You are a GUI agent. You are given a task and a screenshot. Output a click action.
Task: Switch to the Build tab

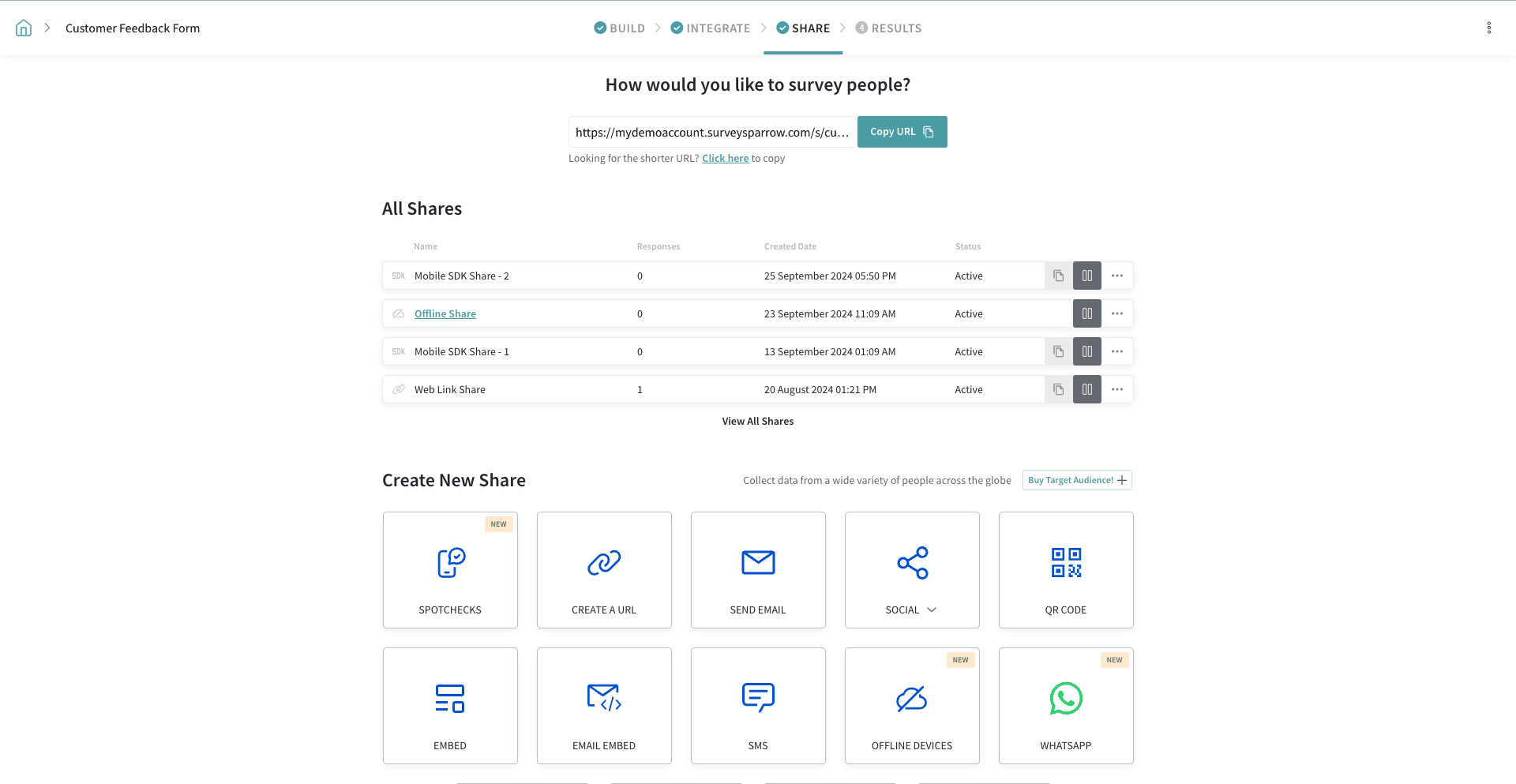coord(620,28)
